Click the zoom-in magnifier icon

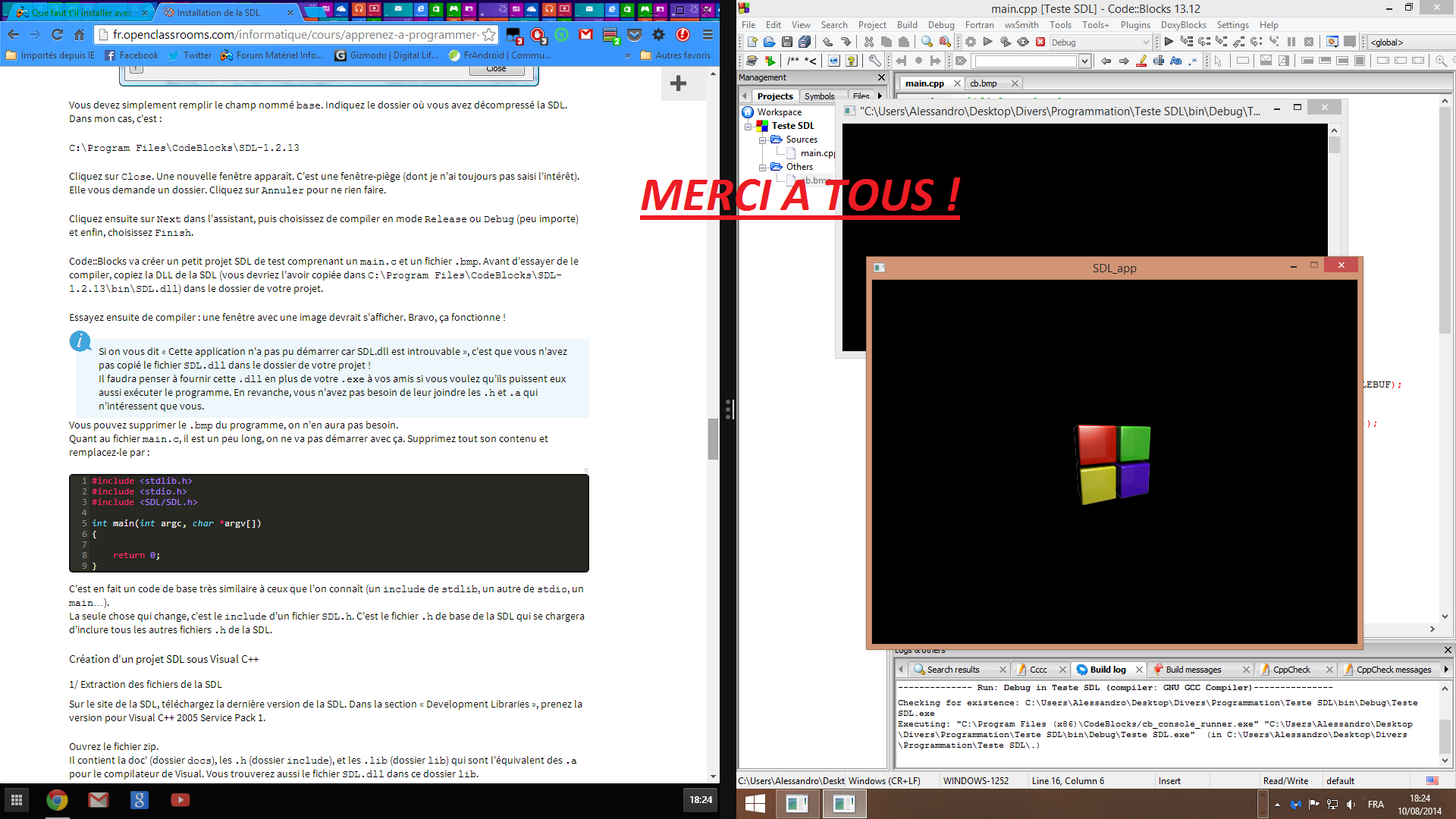coord(1440,61)
